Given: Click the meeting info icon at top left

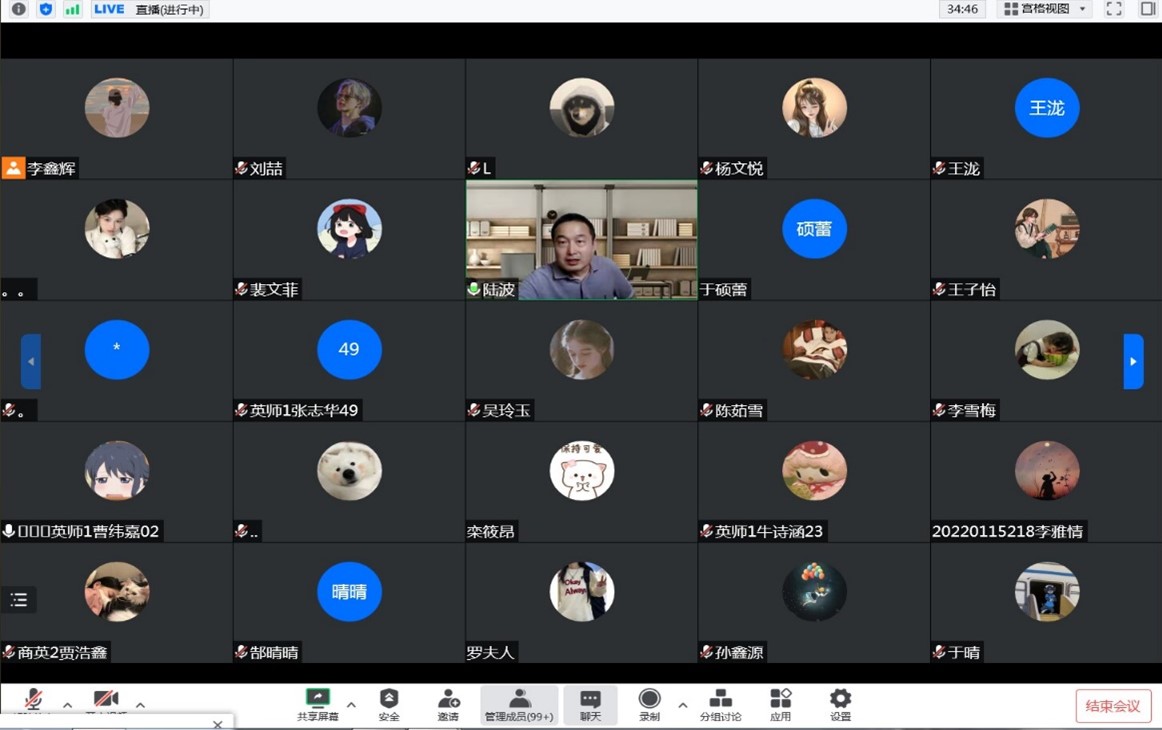Looking at the screenshot, I should tap(18, 9).
